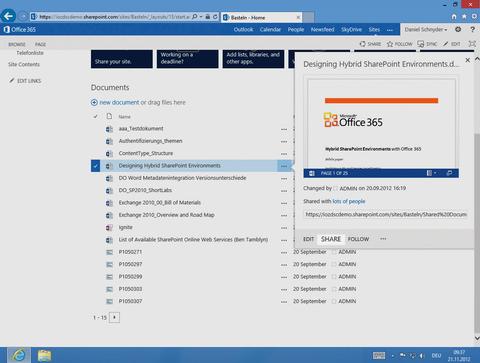Screen dimensions: 480x363
Task: Click Word icon of ContentType_Structure
Action: (x=109, y=154)
